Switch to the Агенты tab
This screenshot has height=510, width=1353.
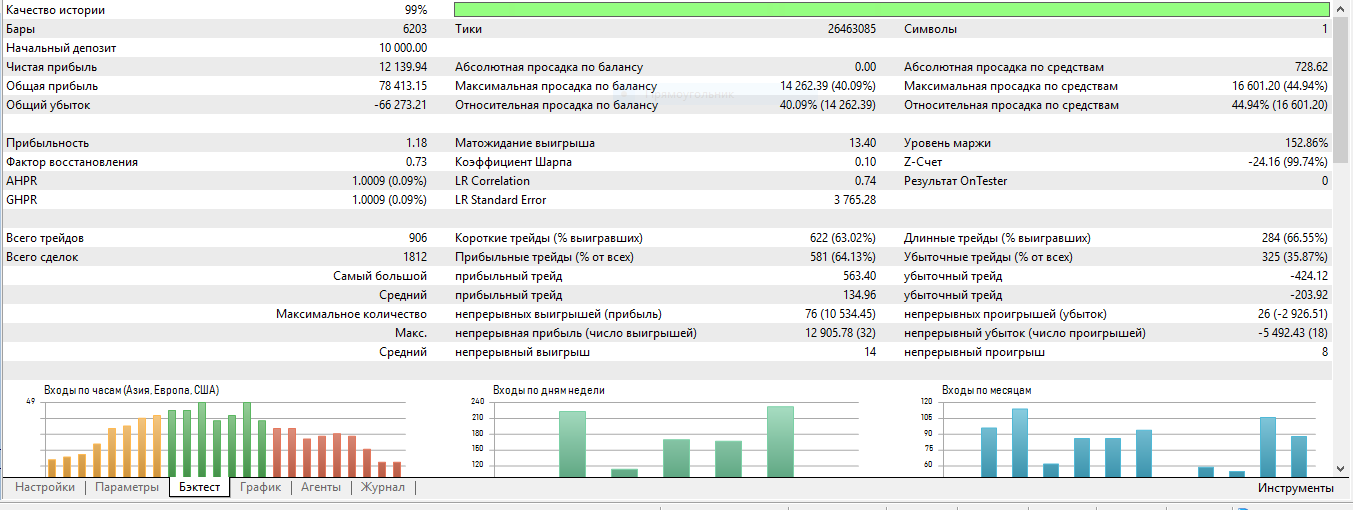point(321,488)
